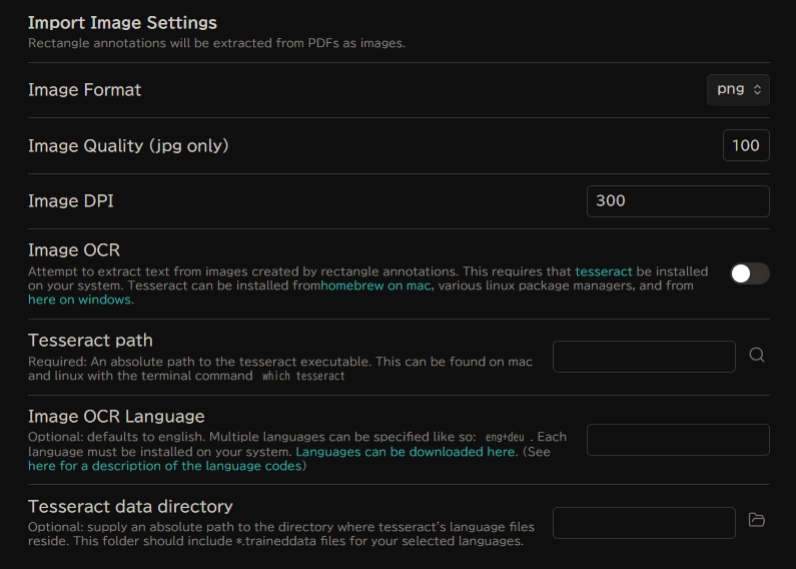The image size is (796, 569).
Task: Focus the Tesseract path text box
Action: click(643, 356)
